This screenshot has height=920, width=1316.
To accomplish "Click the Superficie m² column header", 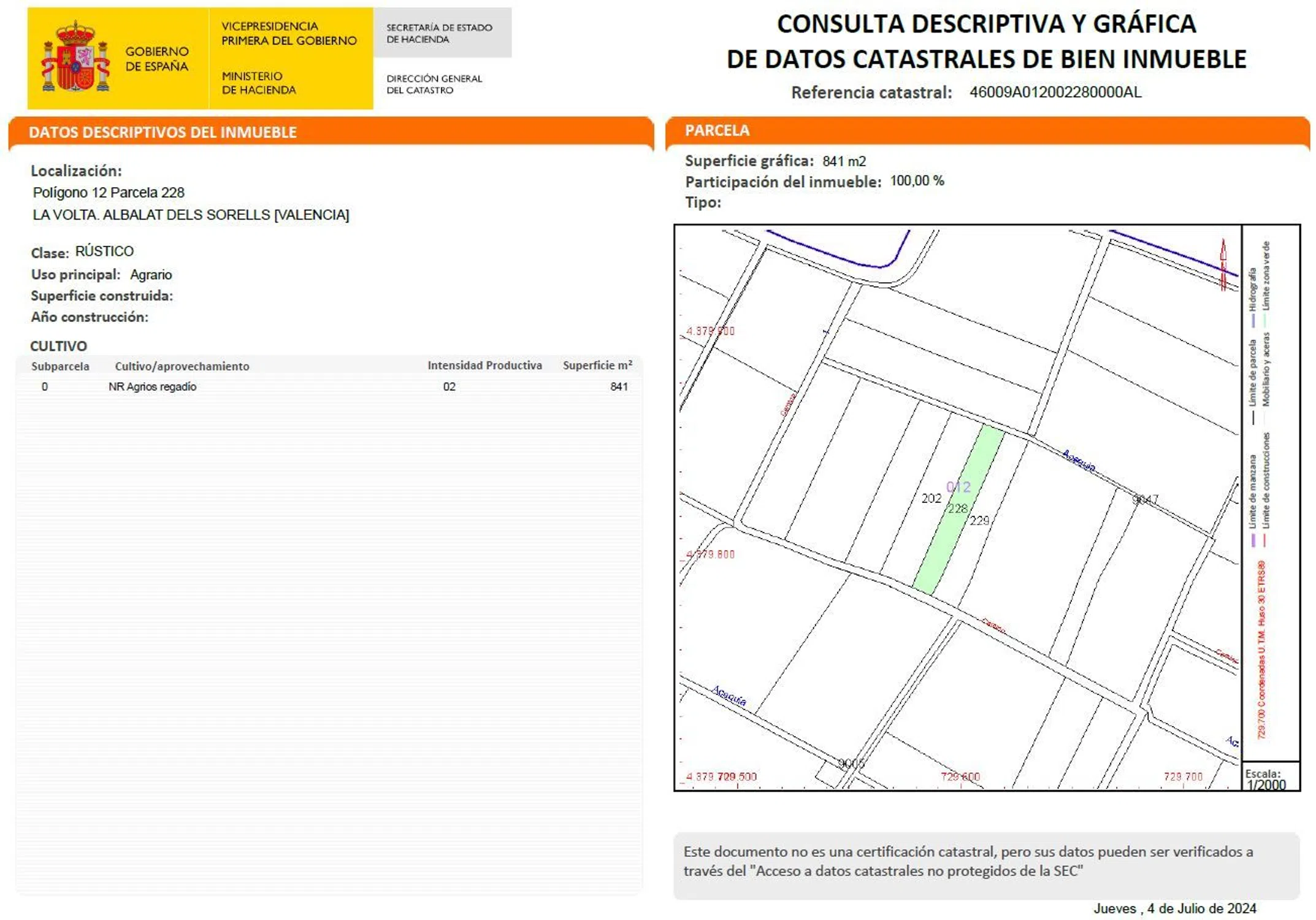I will click(597, 366).
